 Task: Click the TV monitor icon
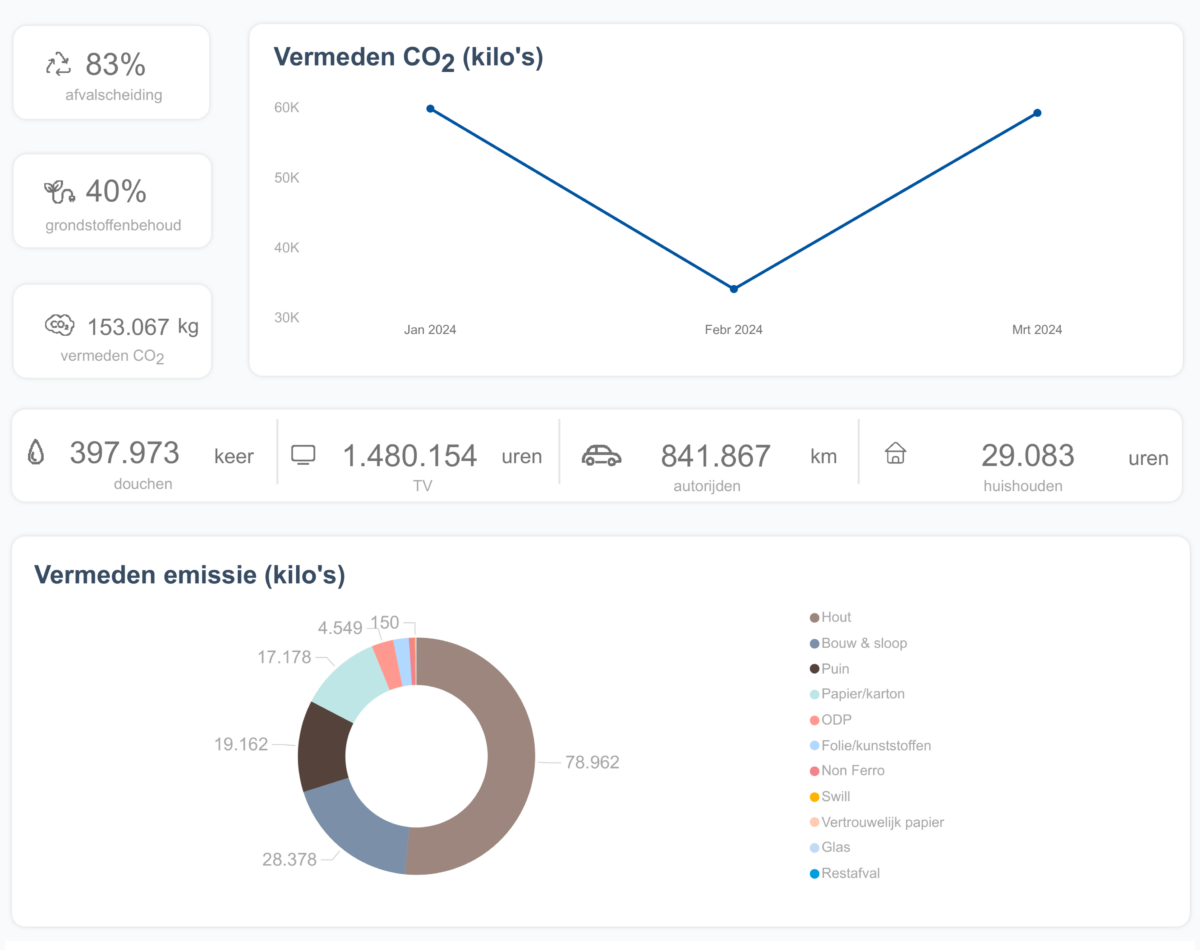click(x=303, y=454)
